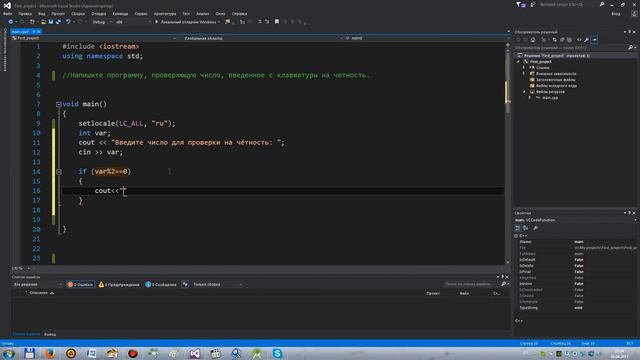Click the property pages wrench in Properties panel
This screenshot has width=640, height=360.
pos(536,228)
